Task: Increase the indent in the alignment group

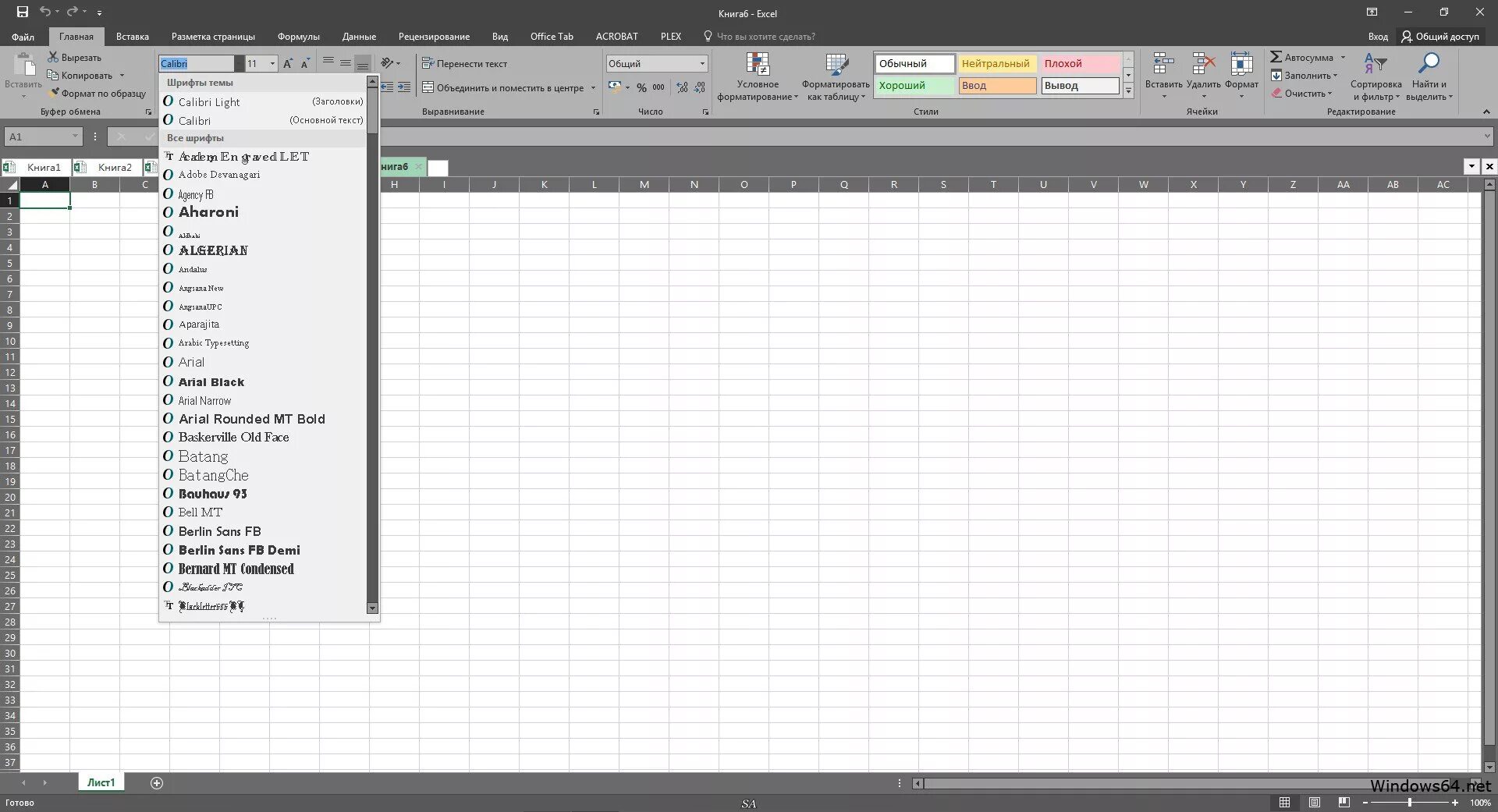Action: coord(403,87)
